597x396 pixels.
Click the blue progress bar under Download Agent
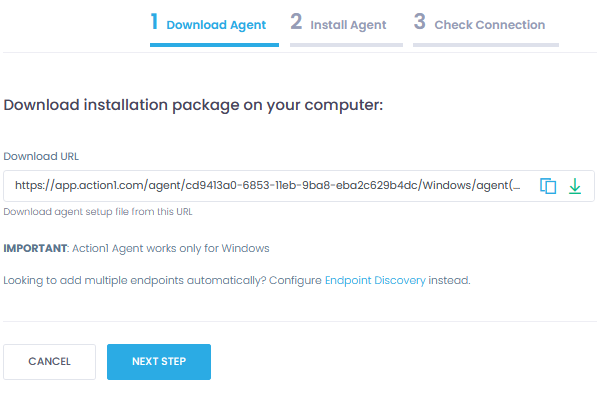point(214,45)
